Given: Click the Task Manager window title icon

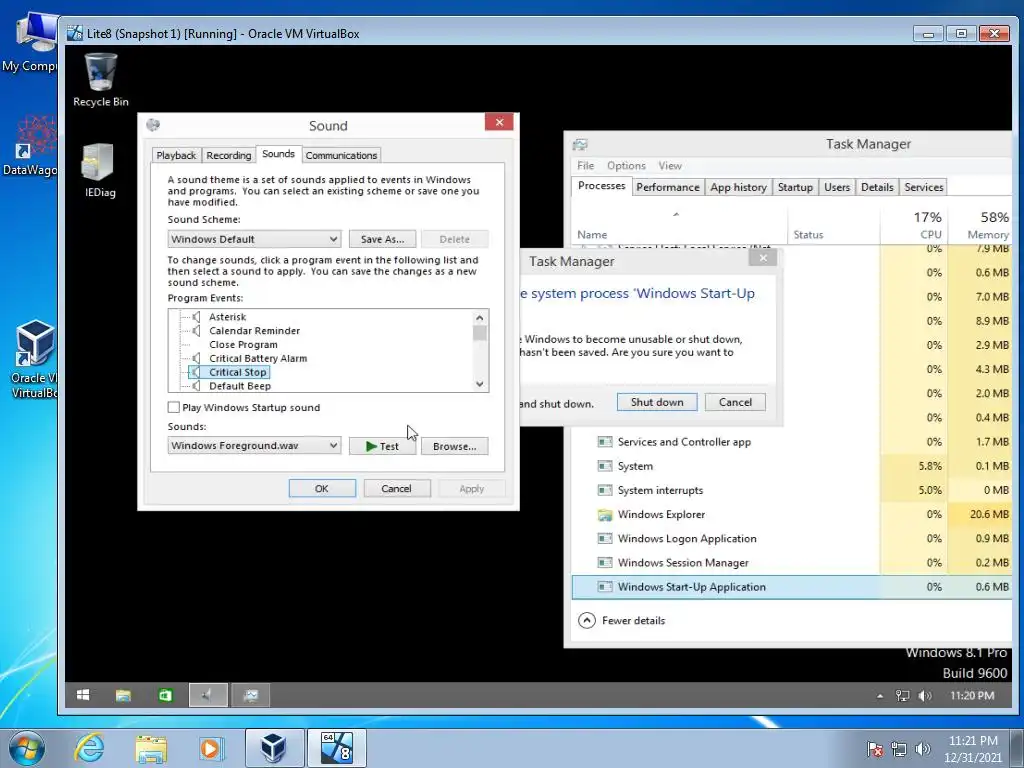Looking at the screenshot, I should 580,144.
